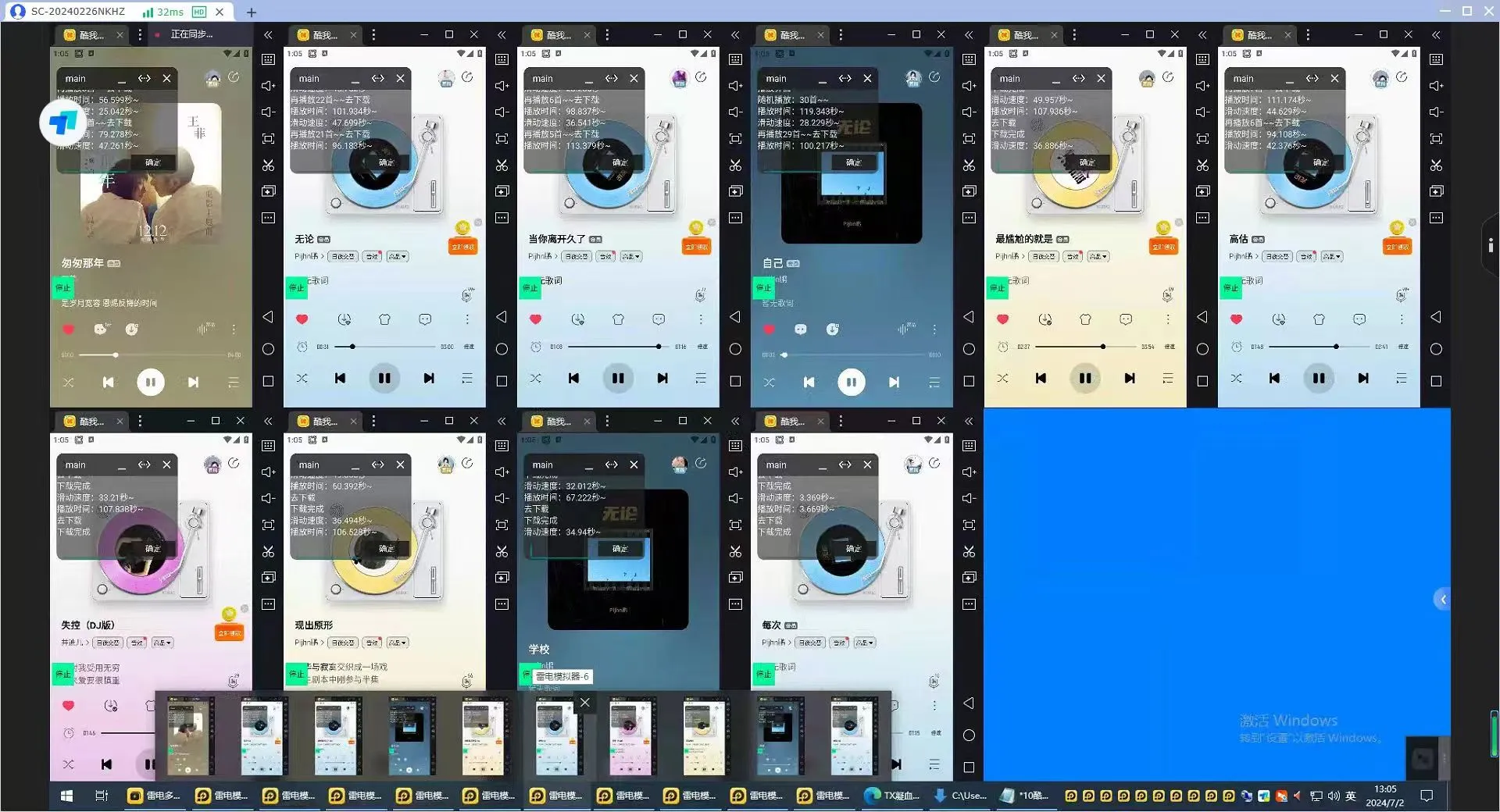Open sleep timer clock icon in 当你离开久了 player
This screenshot has height=812, width=1500.
coord(535,347)
